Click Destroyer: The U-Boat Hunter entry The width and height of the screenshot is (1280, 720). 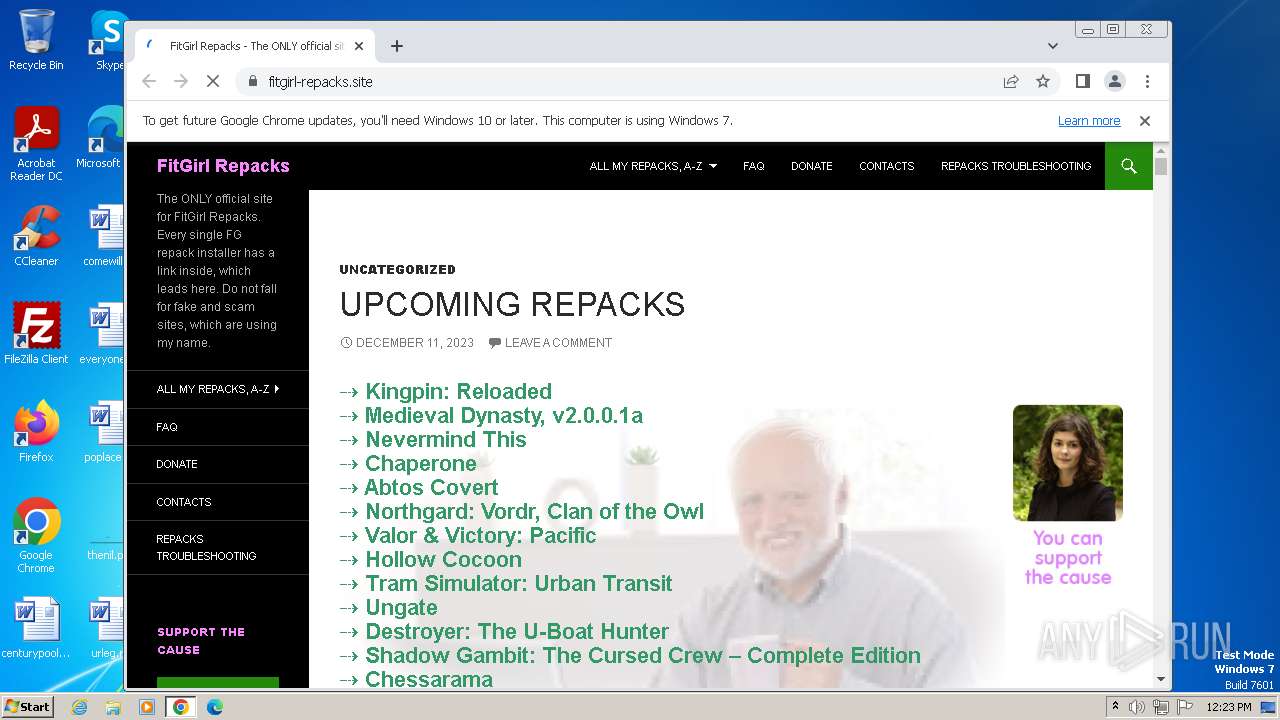click(x=517, y=631)
